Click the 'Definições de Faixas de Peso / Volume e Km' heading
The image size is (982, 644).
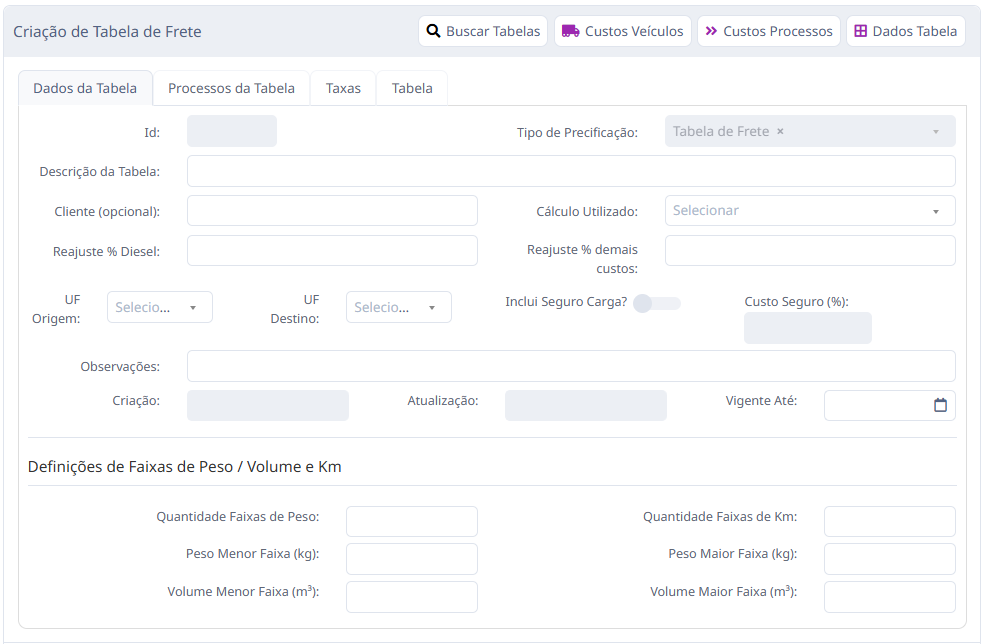(x=185, y=467)
